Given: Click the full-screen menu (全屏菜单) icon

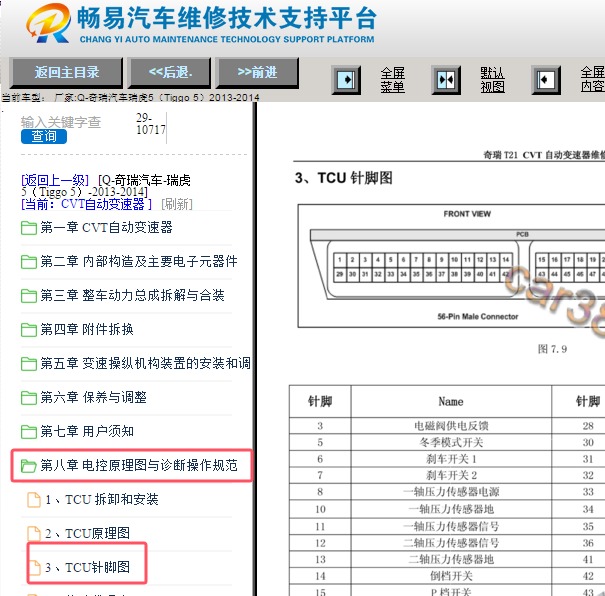Looking at the screenshot, I should [346, 80].
